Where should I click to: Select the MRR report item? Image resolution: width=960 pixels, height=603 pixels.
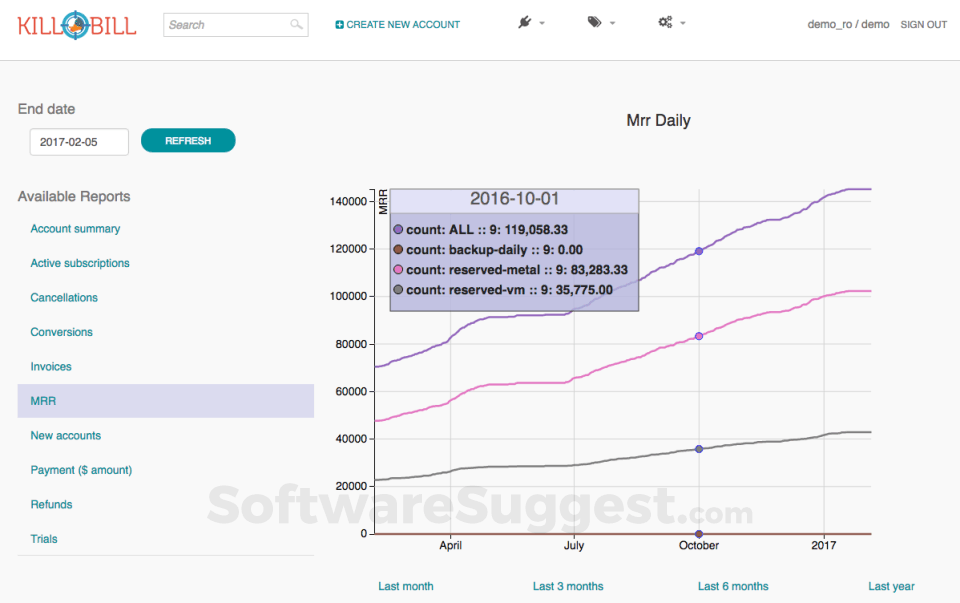point(43,401)
